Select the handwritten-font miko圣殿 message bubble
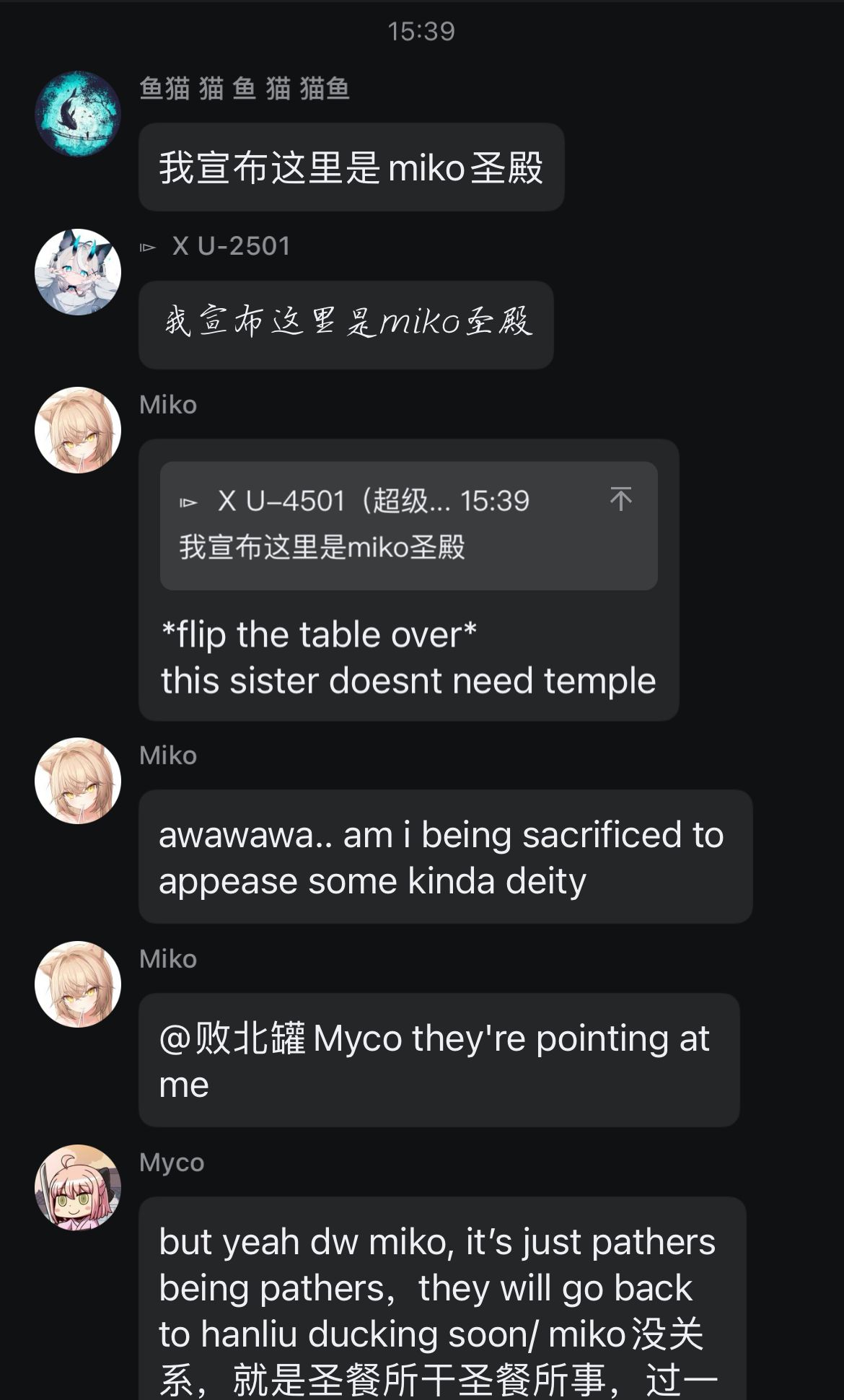Viewport: 844px width, 1400px height. click(346, 325)
